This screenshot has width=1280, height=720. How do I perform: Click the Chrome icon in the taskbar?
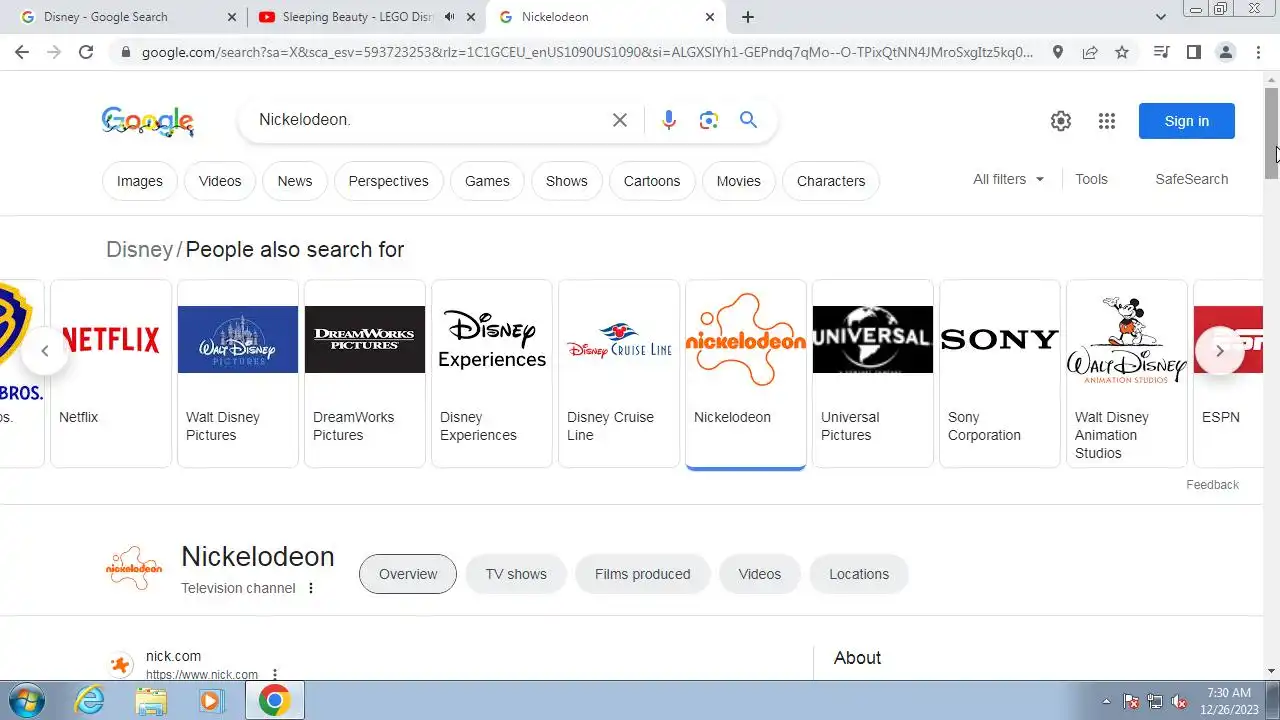point(275,701)
